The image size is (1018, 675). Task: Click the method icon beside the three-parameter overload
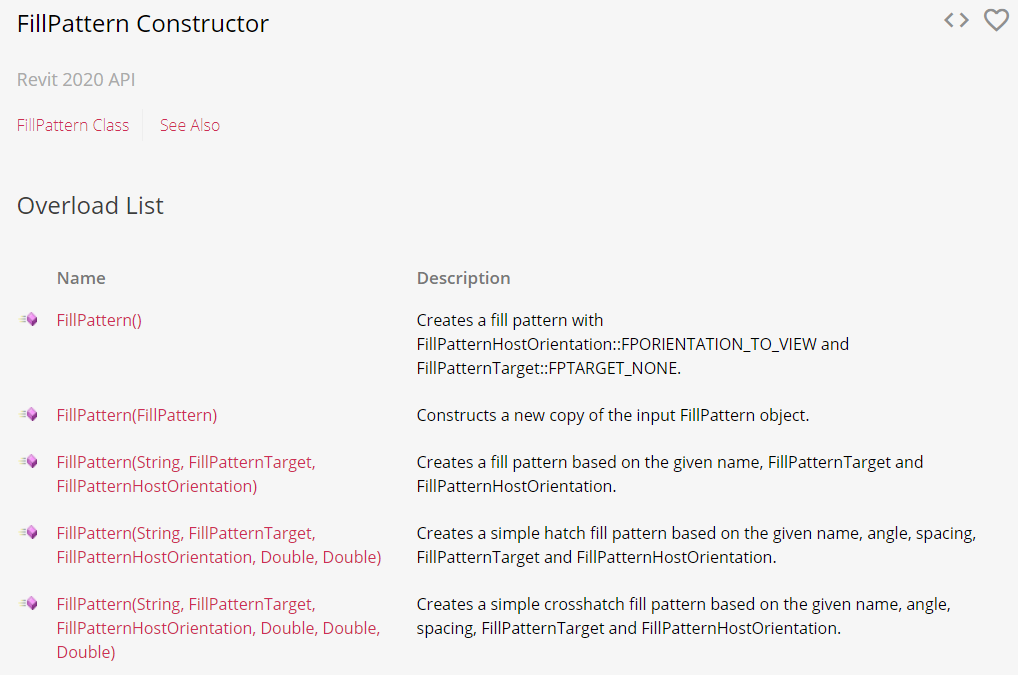[29, 462]
